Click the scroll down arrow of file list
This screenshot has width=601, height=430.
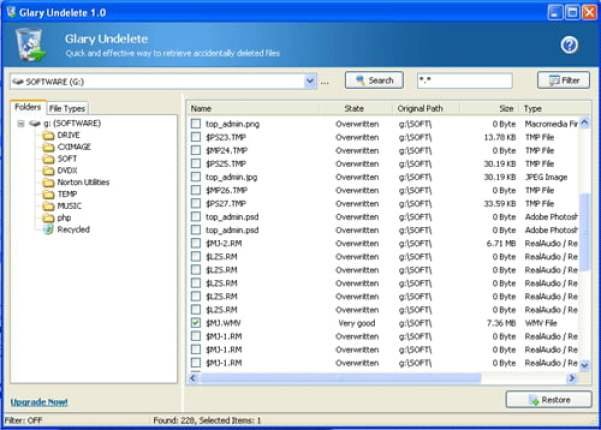(585, 365)
